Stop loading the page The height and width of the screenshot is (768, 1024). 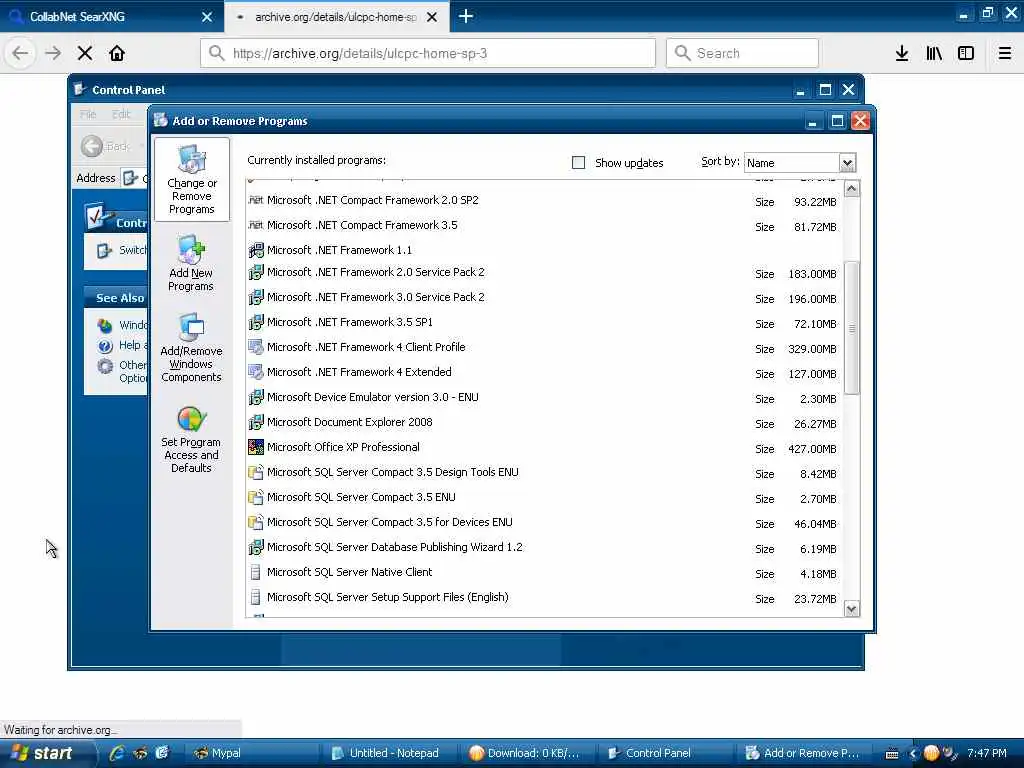pos(85,53)
